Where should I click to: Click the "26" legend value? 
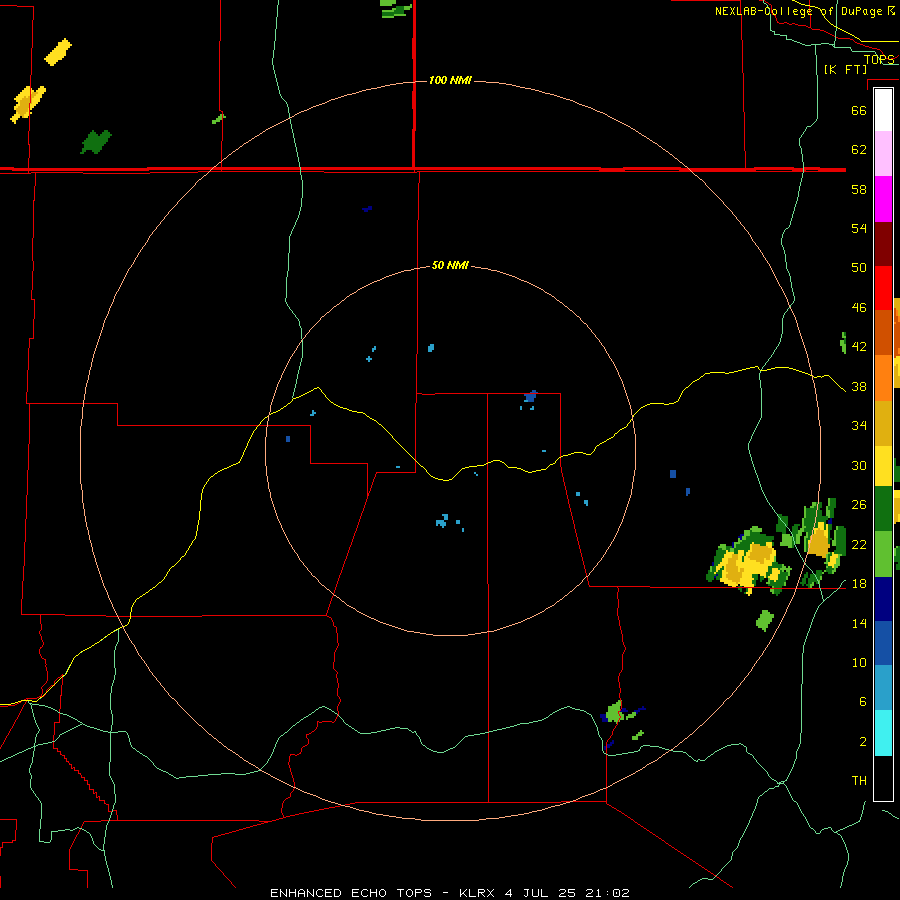point(859,505)
